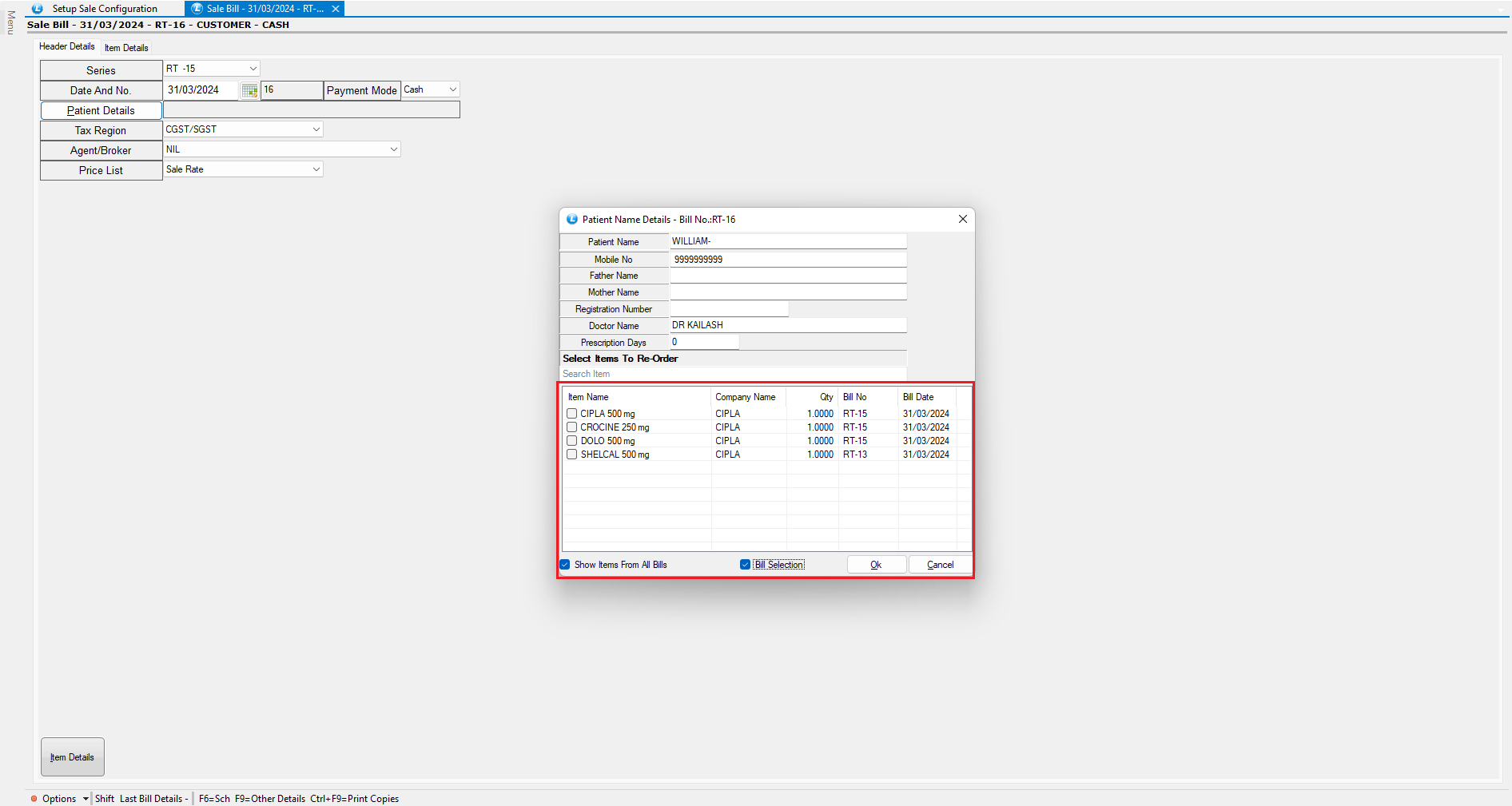Select the CROCINE 250 mg checkbox

pyautogui.click(x=572, y=427)
